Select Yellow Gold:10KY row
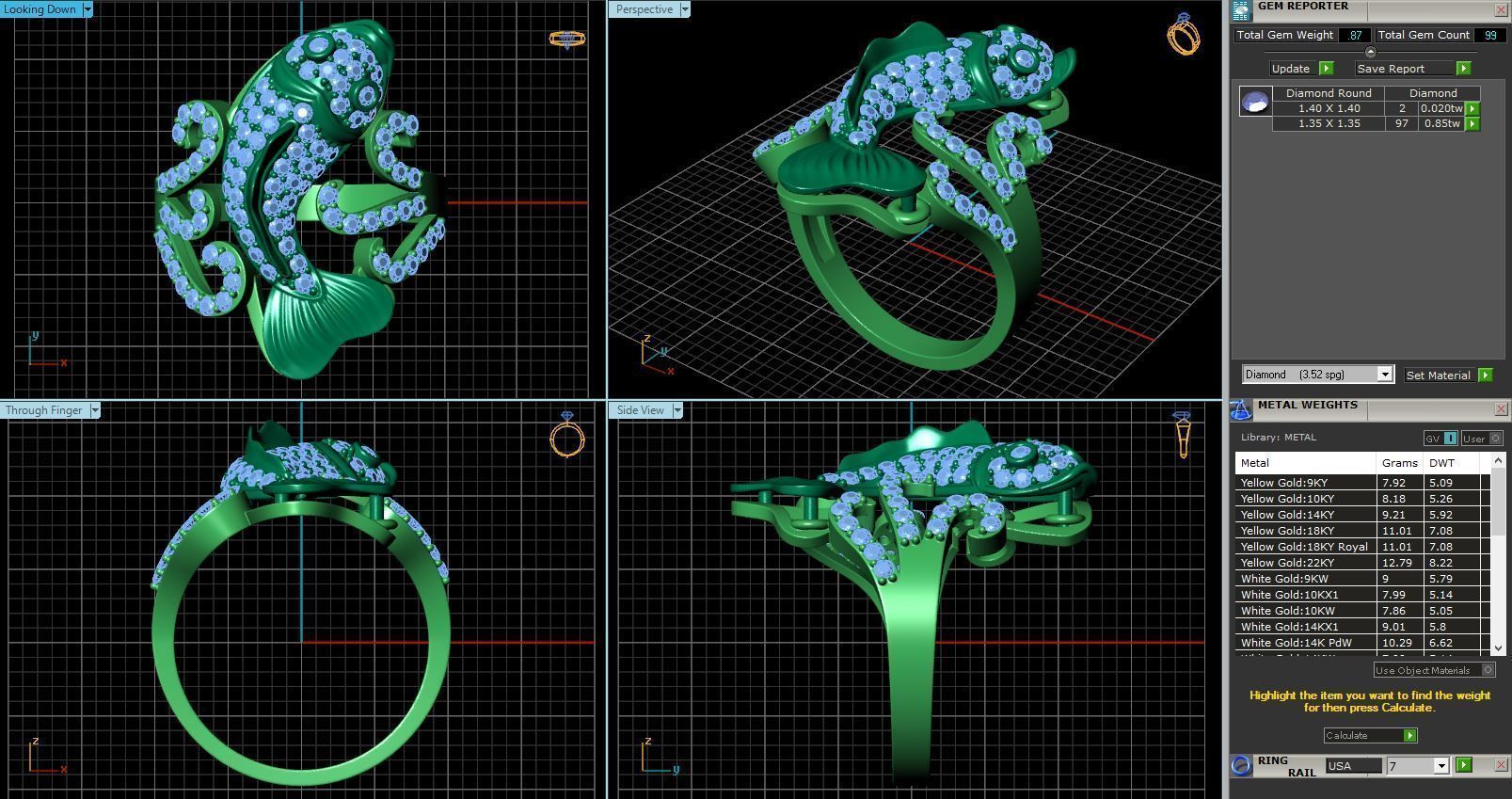The height and width of the screenshot is (799, 1512). [x=1362, y=499]
